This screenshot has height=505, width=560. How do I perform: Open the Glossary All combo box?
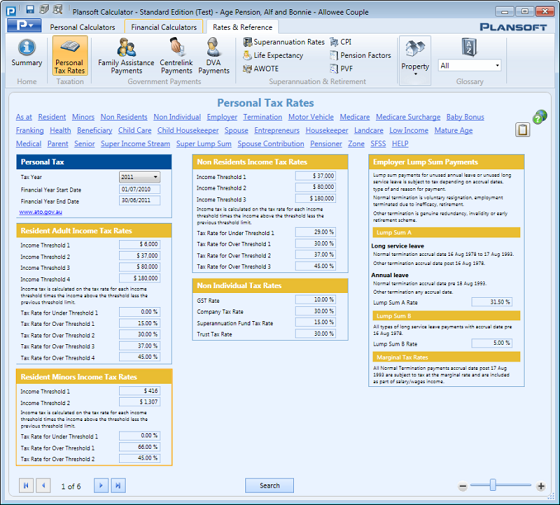click(470, 66)
